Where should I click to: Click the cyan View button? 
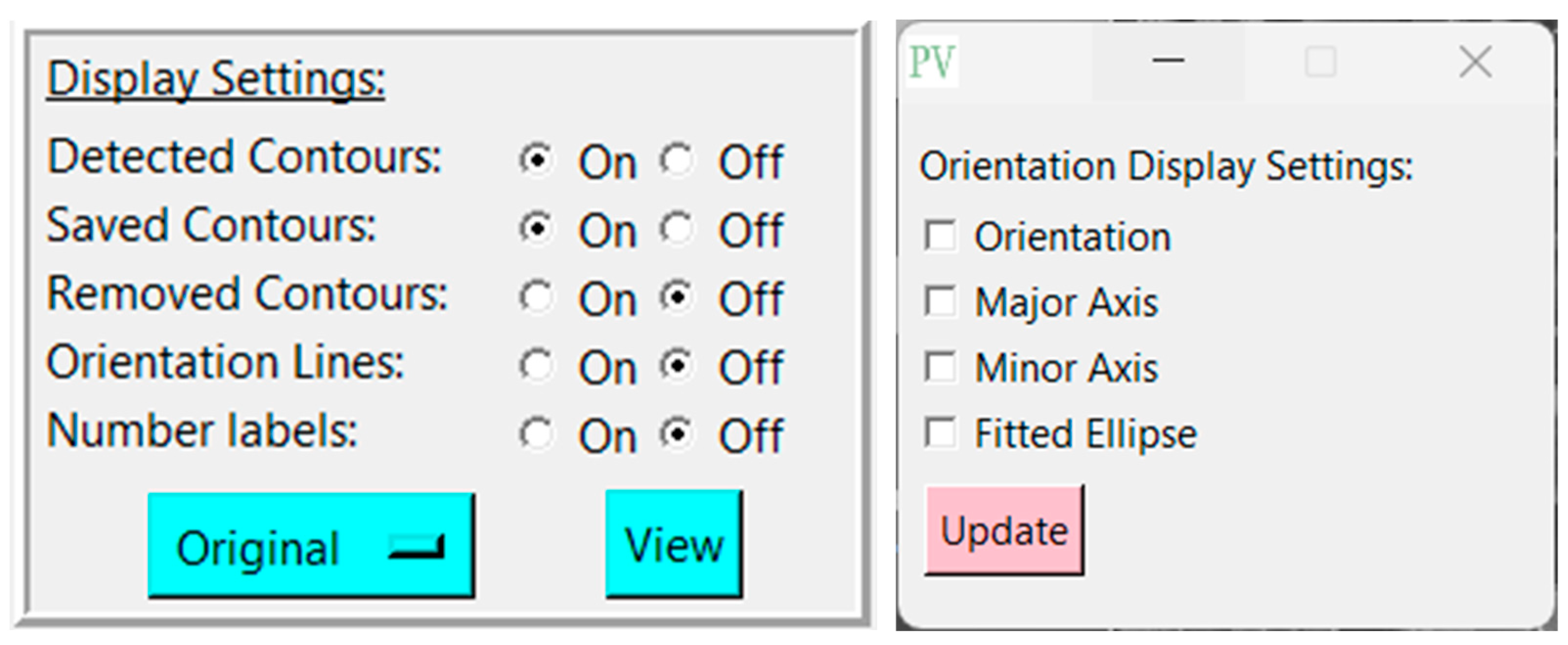pyautogui.click(x=674, y=544)
